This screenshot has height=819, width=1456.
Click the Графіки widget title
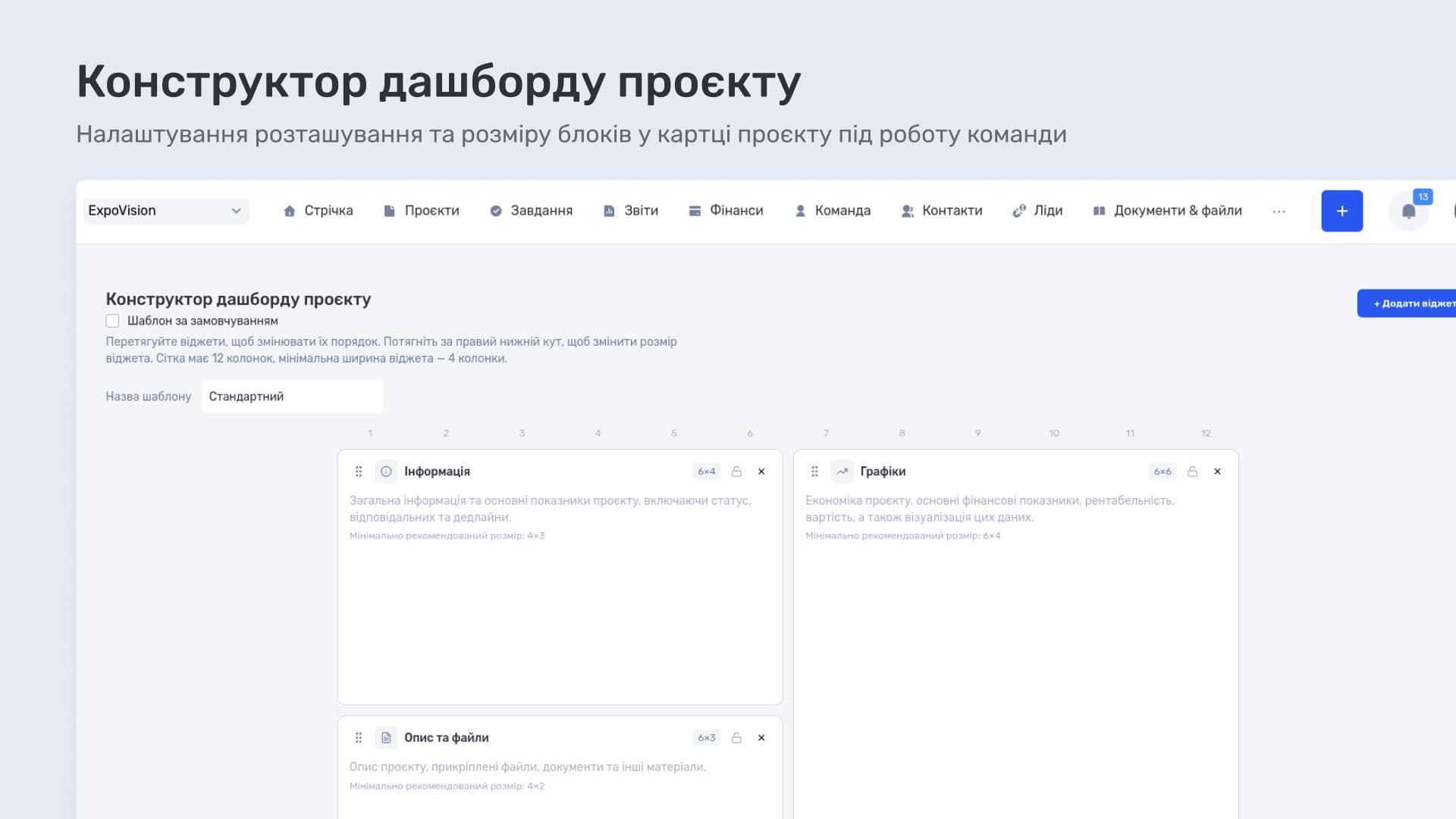883,472
